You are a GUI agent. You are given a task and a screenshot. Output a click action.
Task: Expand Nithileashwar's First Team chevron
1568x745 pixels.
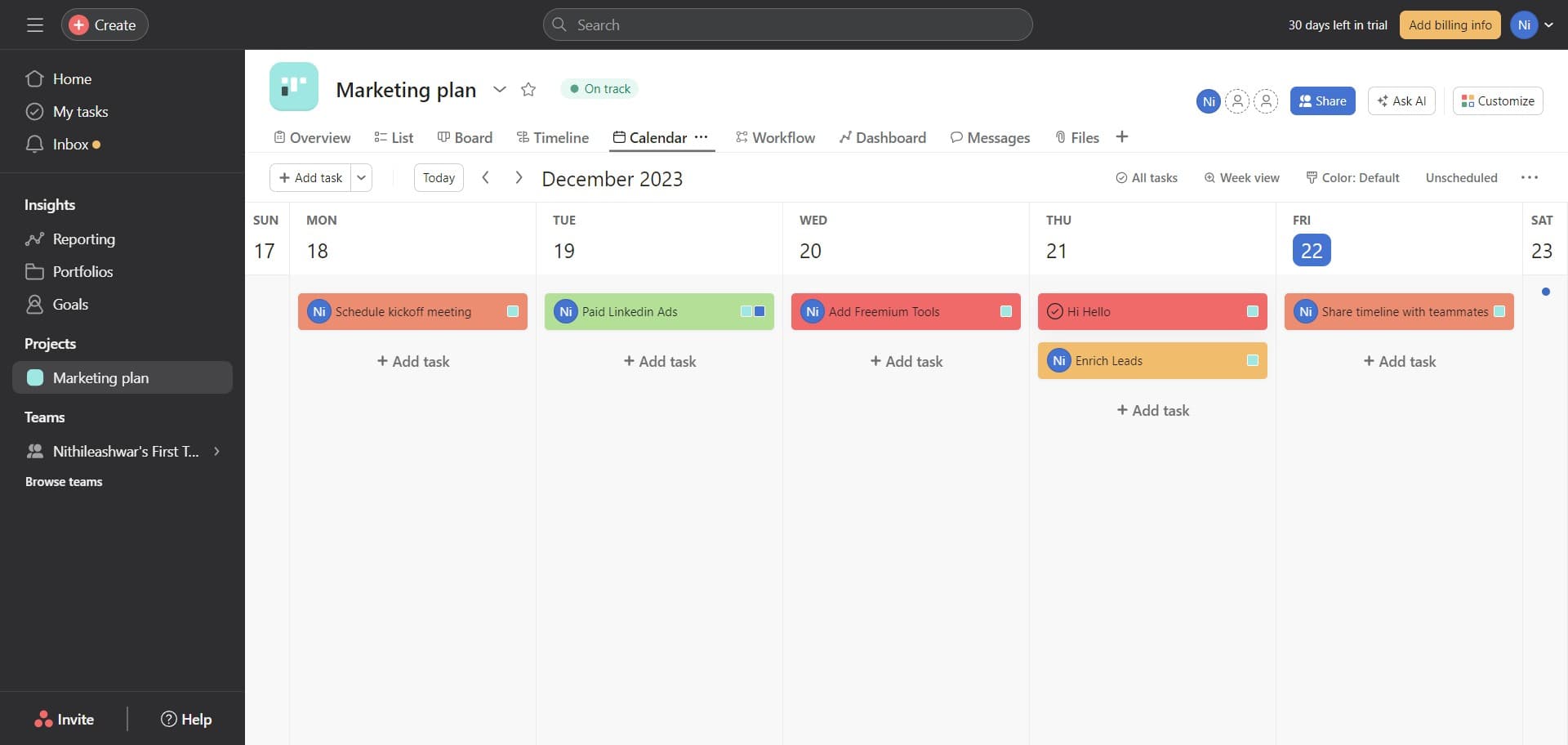[x=216, y=451]
